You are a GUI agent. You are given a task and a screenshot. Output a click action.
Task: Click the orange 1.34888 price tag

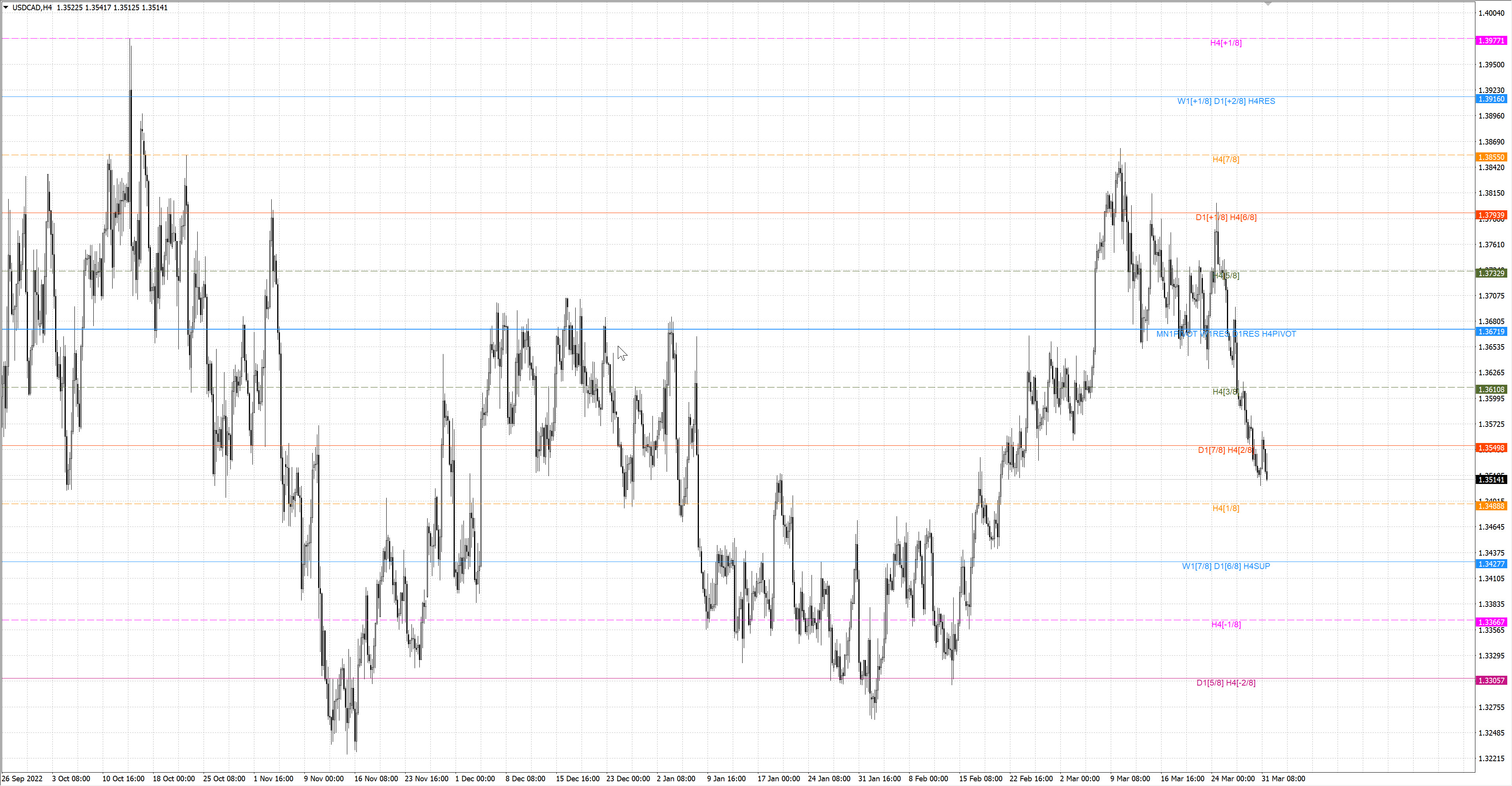1491,506
